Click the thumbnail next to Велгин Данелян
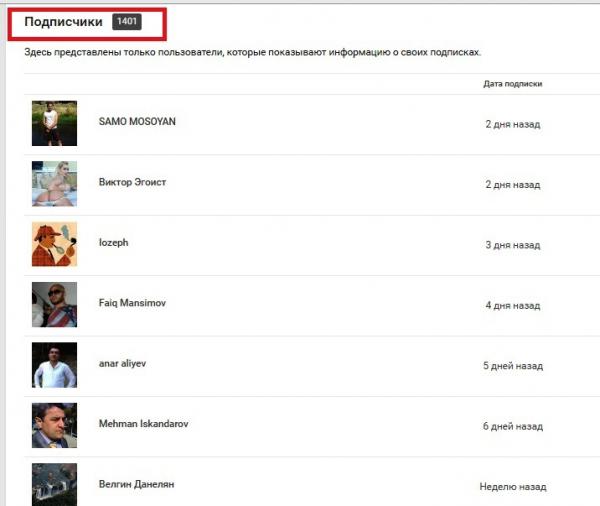 coord(54,484)
